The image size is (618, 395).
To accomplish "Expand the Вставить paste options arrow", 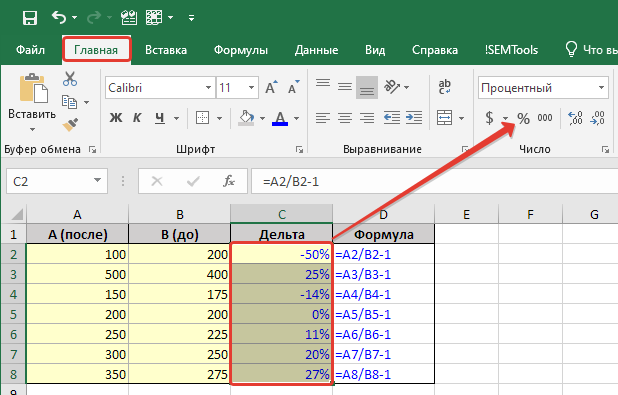I will click(32, 129).
